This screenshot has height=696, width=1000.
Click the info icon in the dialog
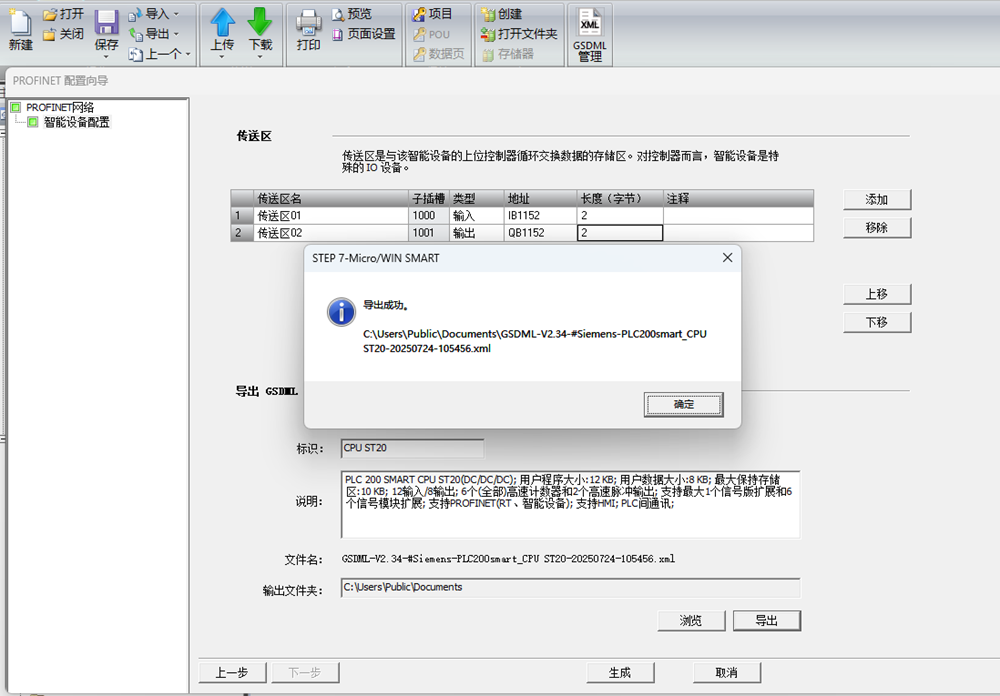[x=341, y=312]
